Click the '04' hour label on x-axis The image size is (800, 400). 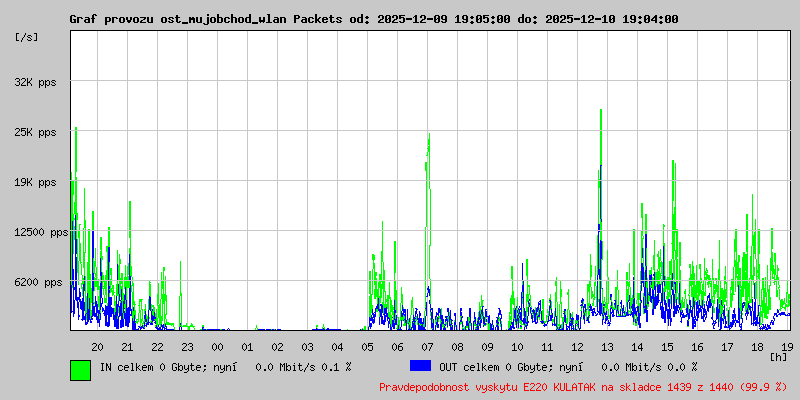pyautogui.click(x=337, y=347)
